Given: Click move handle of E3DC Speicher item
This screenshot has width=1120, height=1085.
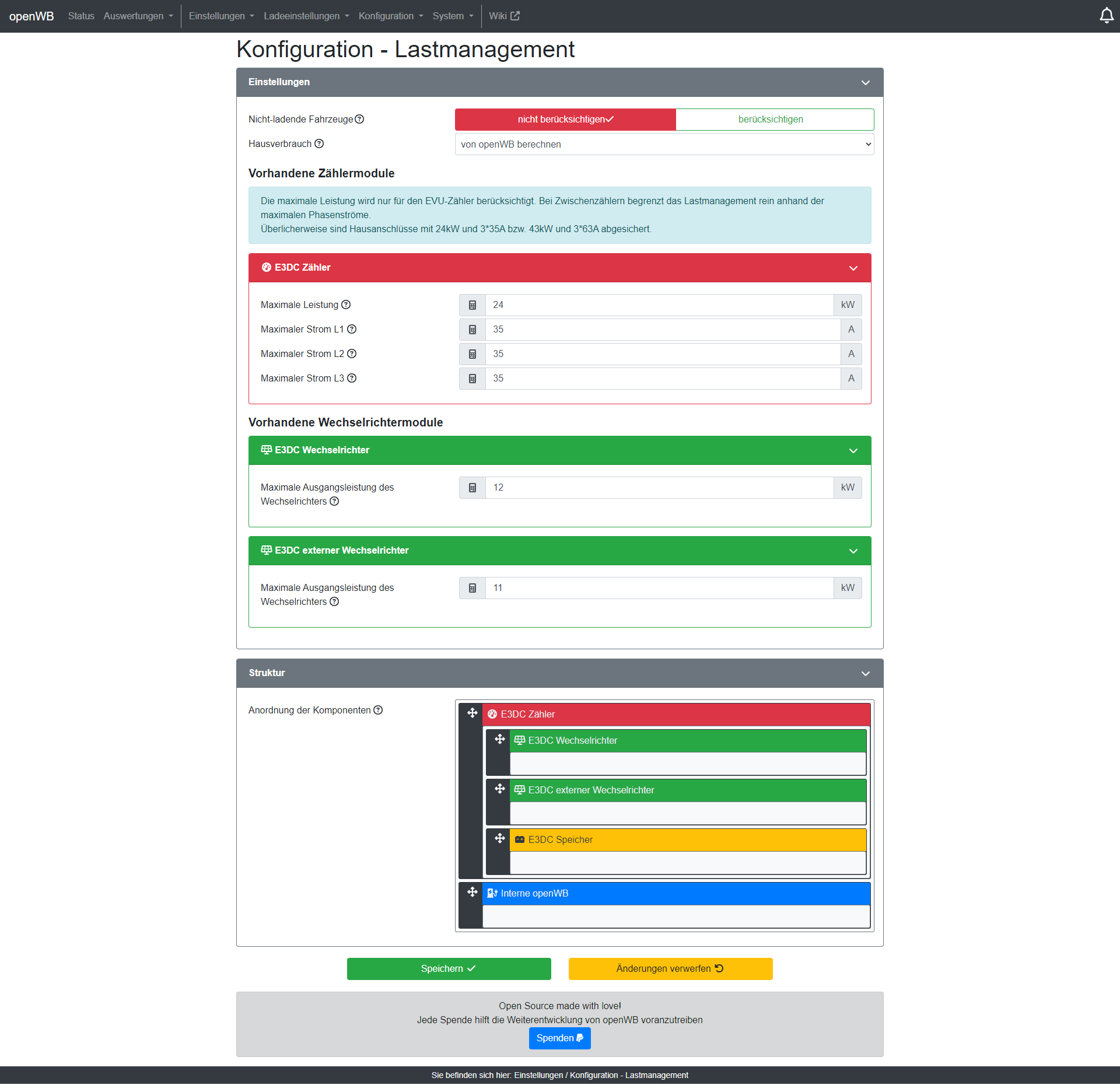Looking at the screenshot, I should click(500, 838).
